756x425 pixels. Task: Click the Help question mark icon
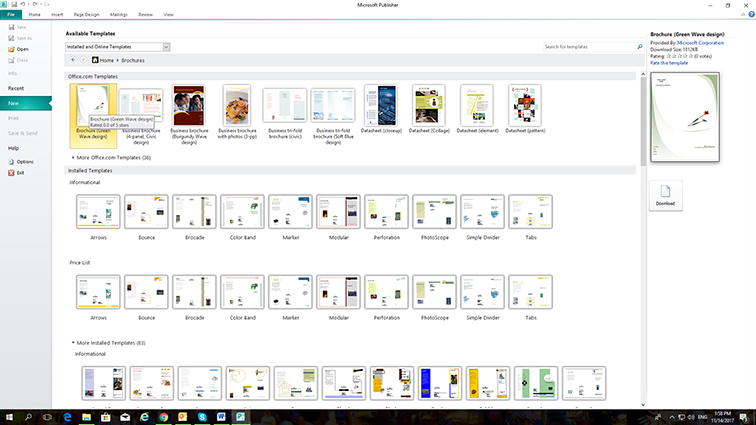(x=751, y=14)
